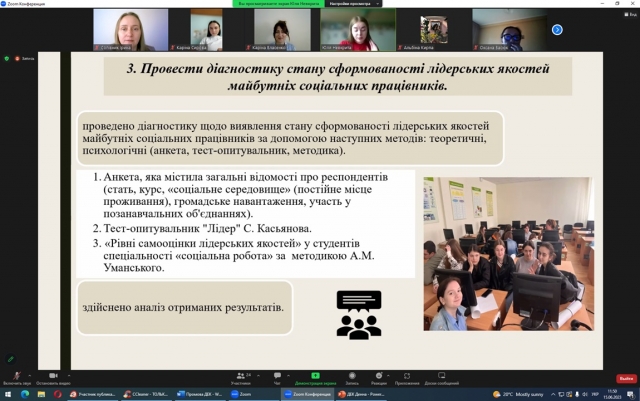Viewport: 640px width, 401px height.
Task: Click the green Share Screen icon
Action: tap(316, 376)
